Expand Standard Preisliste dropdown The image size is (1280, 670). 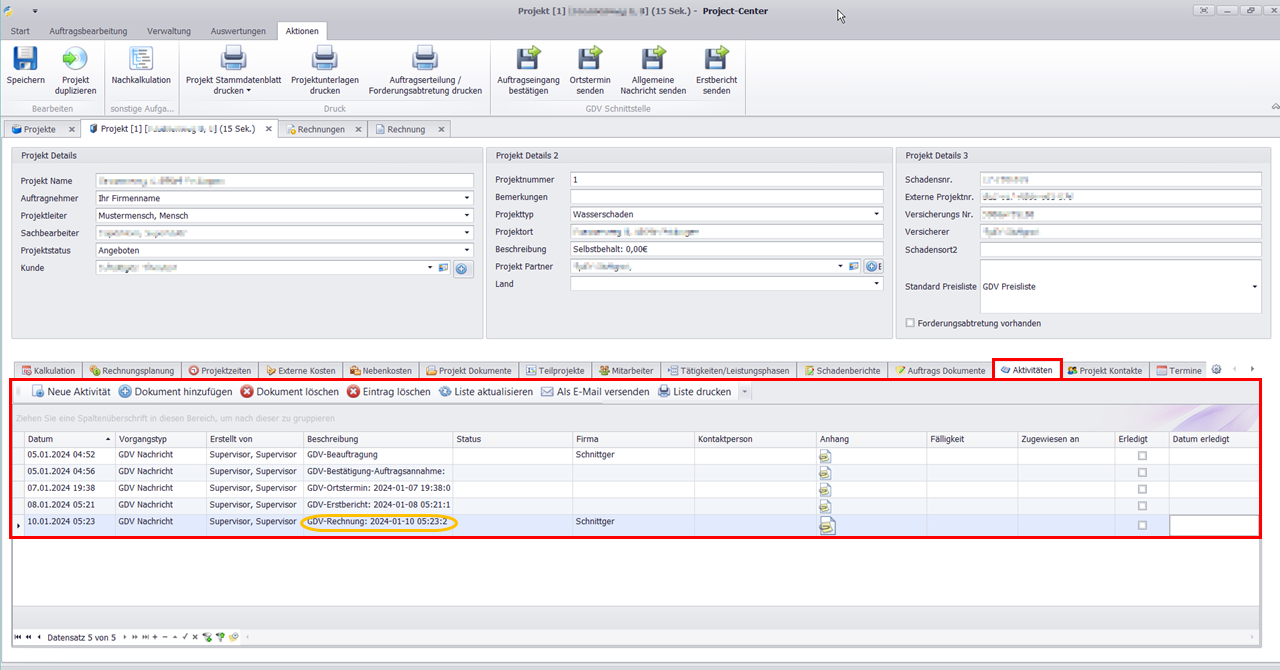tap(1255, 287)
